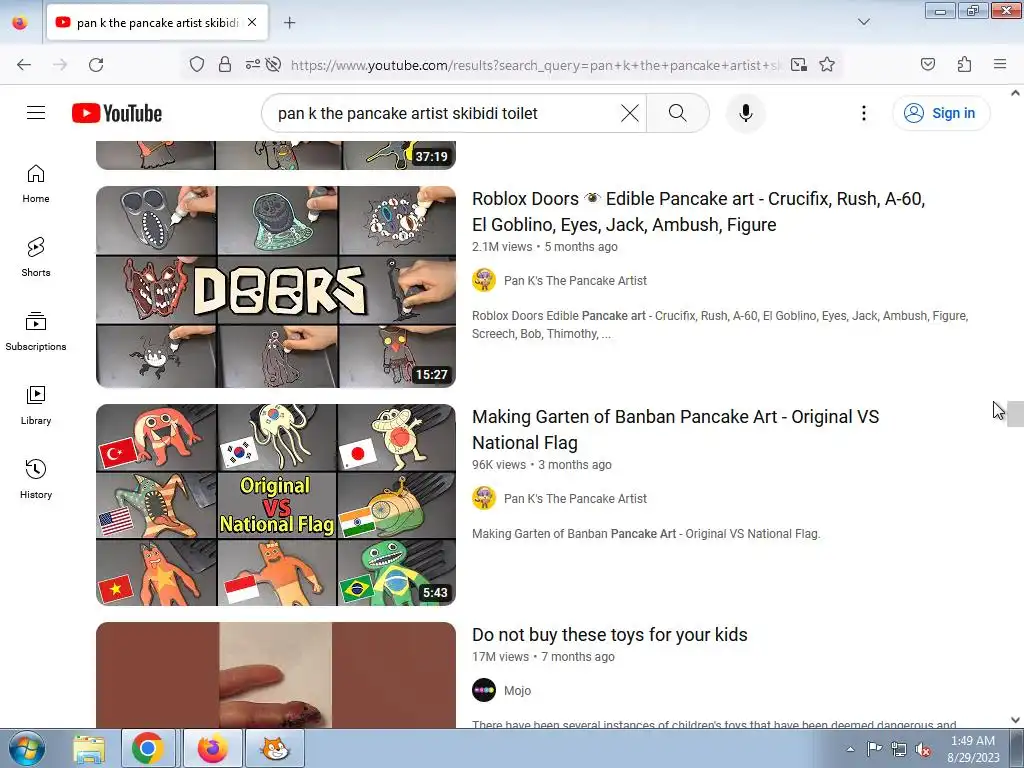Viewport: 1024px width, 768px height.
Task: Launch Google Chrome from taskbar
Action: [x=148, y=749]
